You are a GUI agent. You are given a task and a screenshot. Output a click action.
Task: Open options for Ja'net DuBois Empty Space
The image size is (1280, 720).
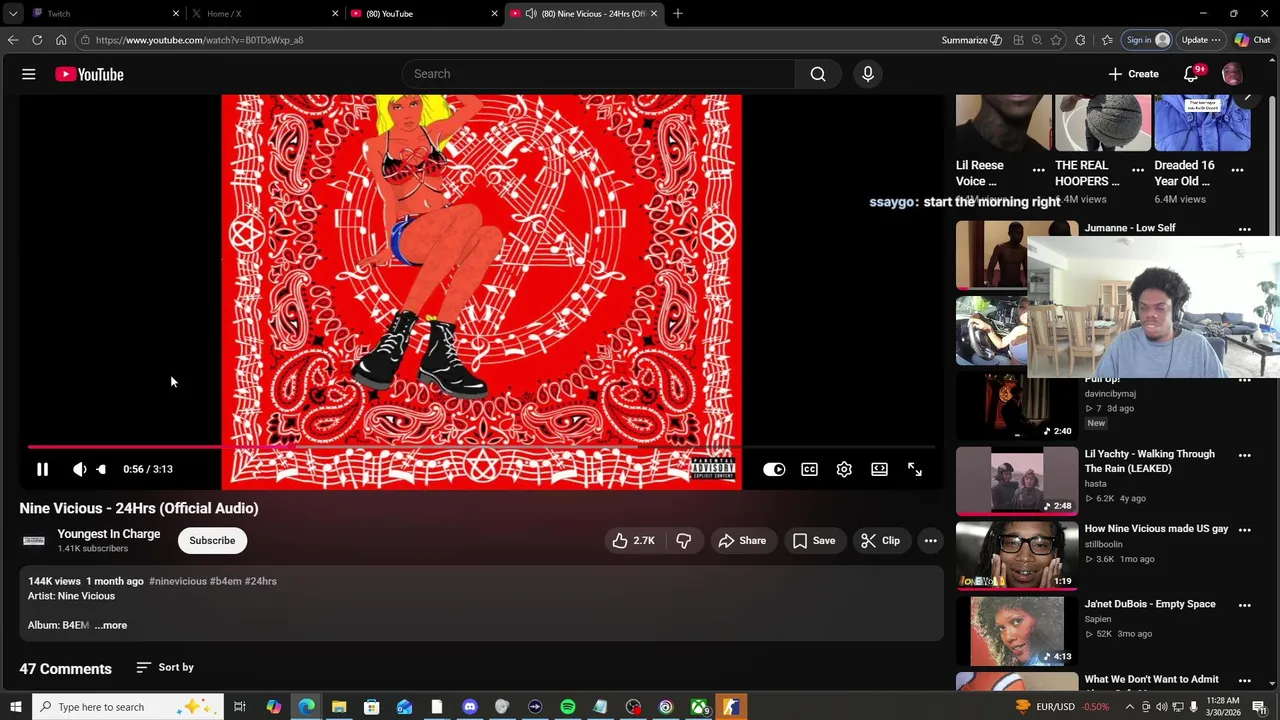pyautogui.click(x=1245, y=606)
